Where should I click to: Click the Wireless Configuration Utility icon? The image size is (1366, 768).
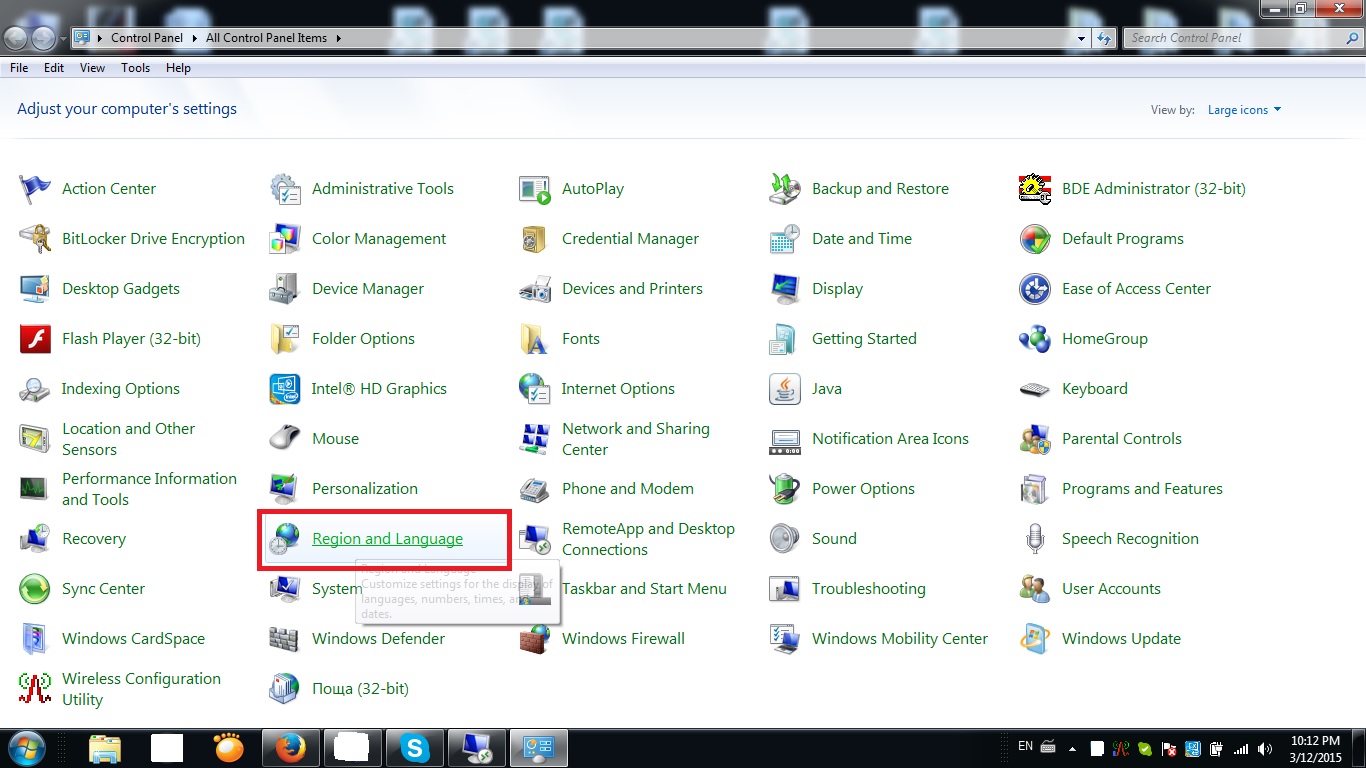tap(35, 688)
